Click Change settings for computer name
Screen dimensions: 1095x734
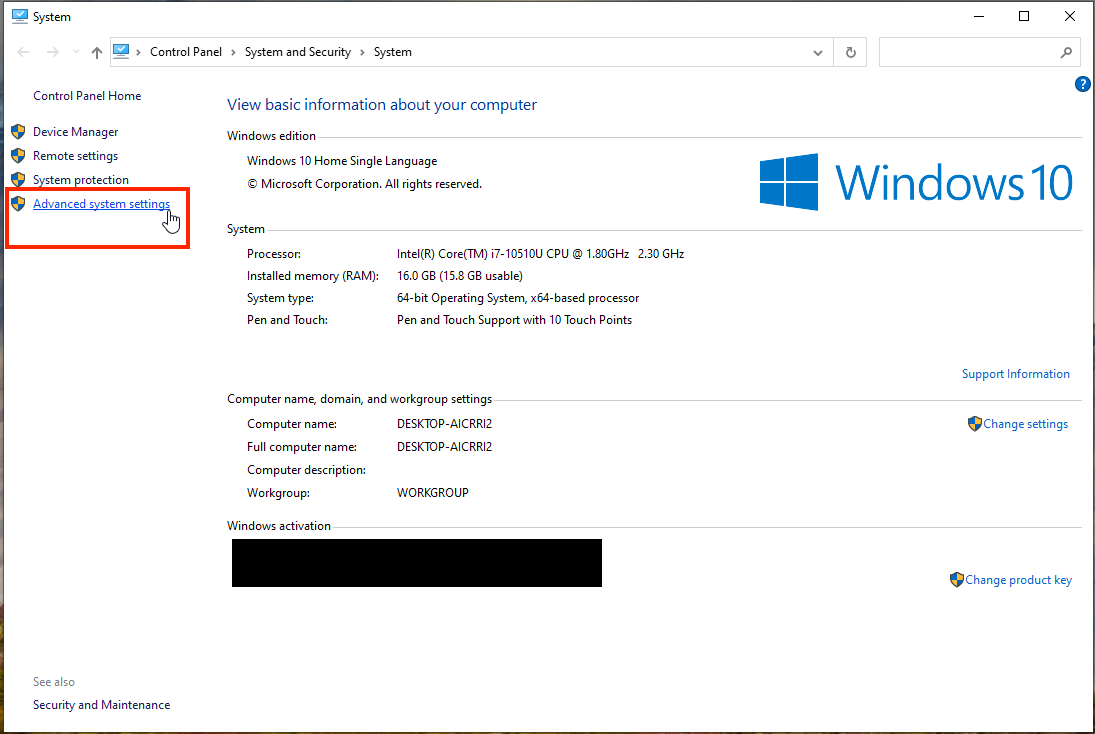(1025, 424)
